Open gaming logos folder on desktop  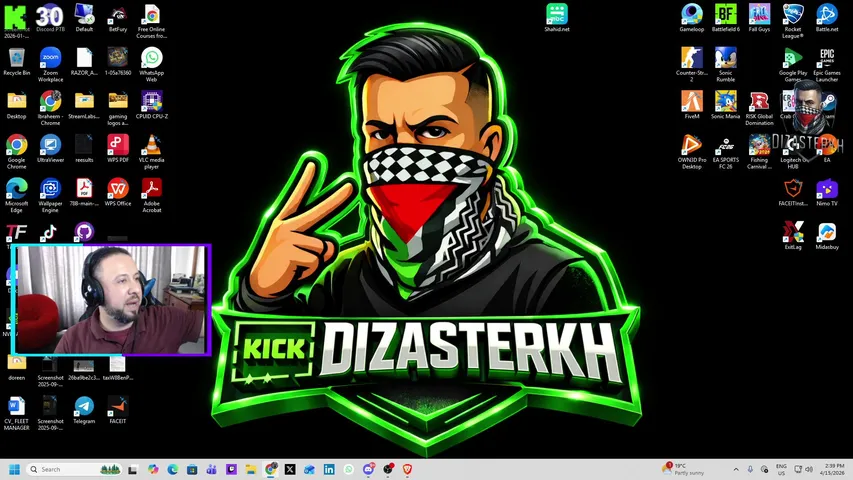pyautogui.click(x=118, y=108)
